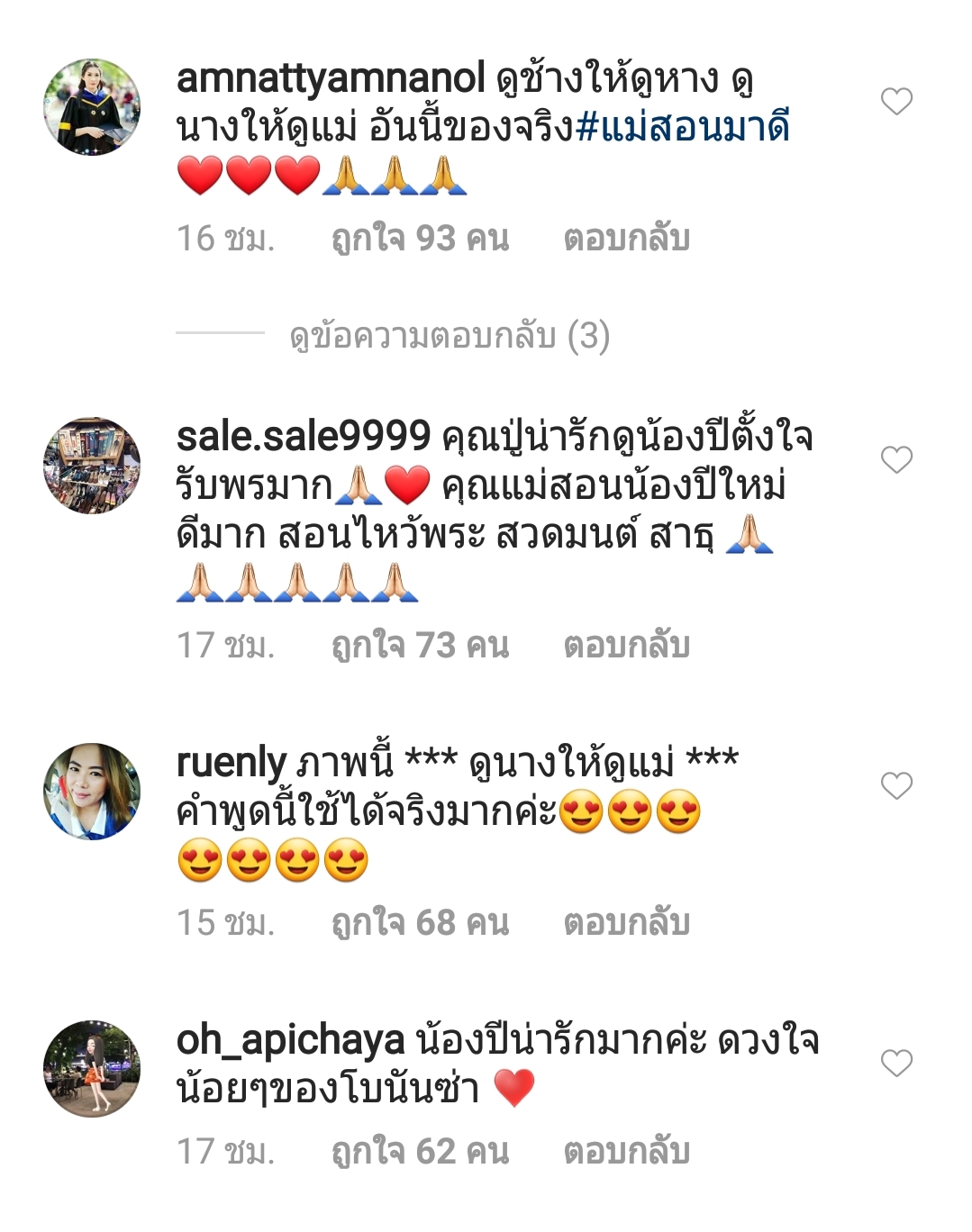Like the comment by sale.sale9999
The width and height of the screenshot is (972, 1232).
click(896, 460)
